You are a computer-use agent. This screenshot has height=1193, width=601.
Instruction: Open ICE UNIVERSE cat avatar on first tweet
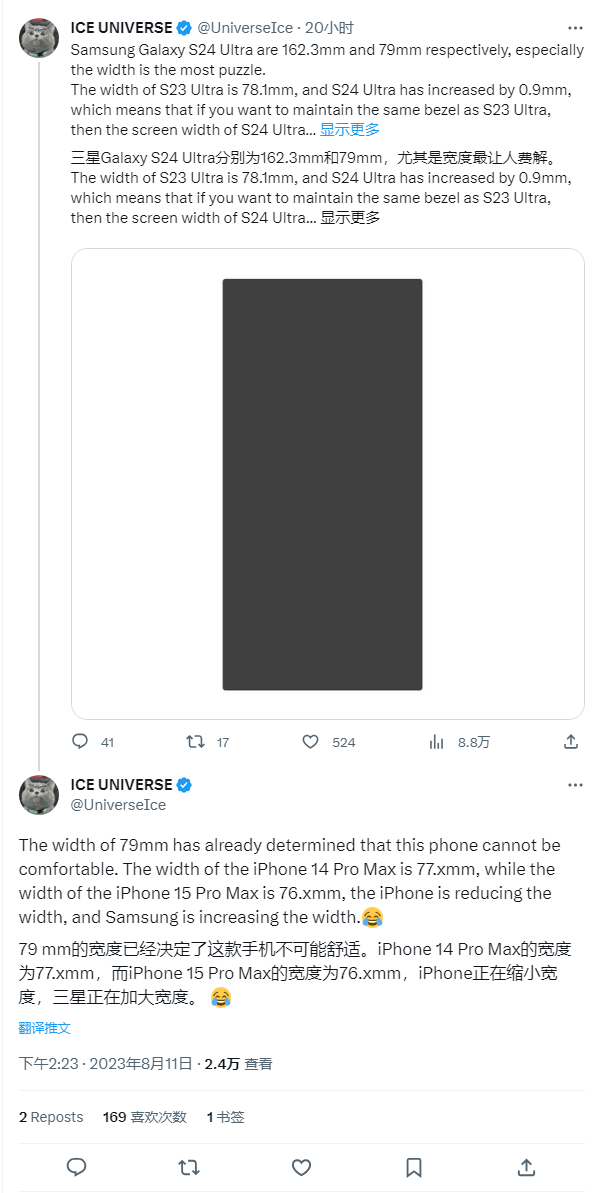39,38
